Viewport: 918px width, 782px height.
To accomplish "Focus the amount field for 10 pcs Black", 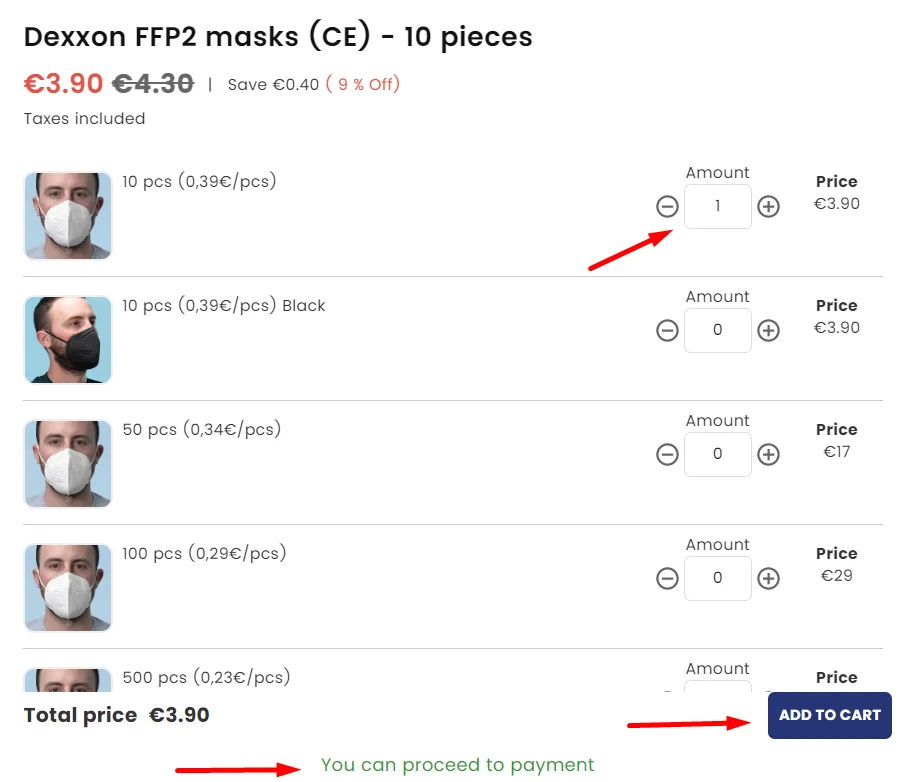I will [x=718, y=331].
